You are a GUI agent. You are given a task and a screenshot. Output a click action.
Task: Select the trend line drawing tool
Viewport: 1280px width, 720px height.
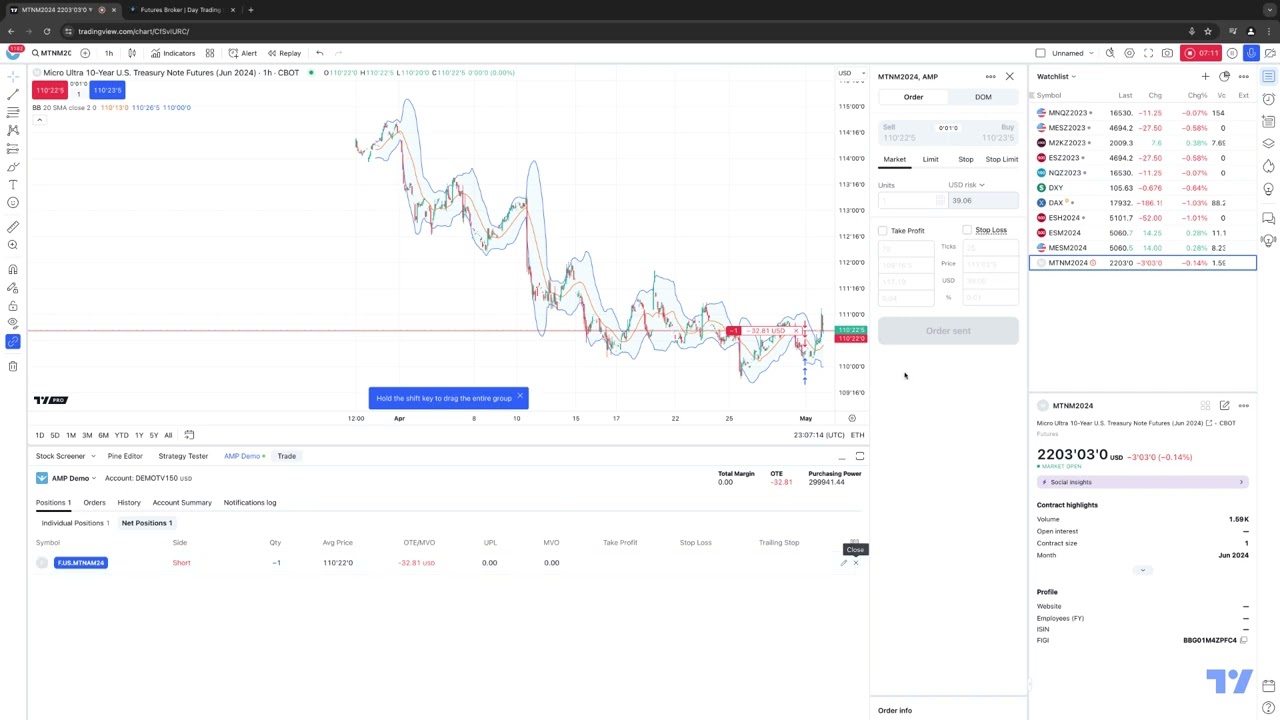(13, 94)
